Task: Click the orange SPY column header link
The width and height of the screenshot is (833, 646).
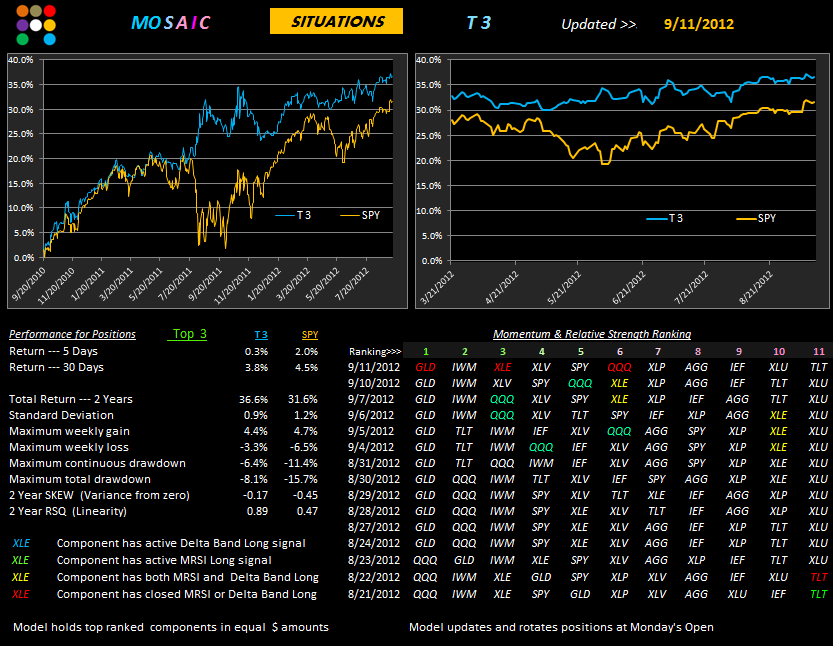Action: click(x=310, y=335)
